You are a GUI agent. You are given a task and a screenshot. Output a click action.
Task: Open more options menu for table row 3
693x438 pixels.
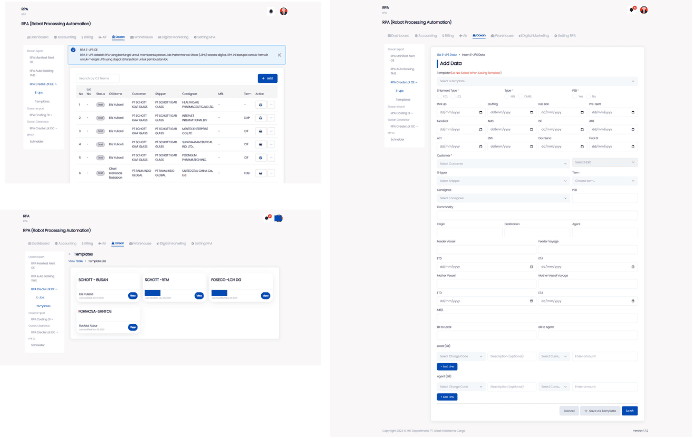tap(271, 131)
